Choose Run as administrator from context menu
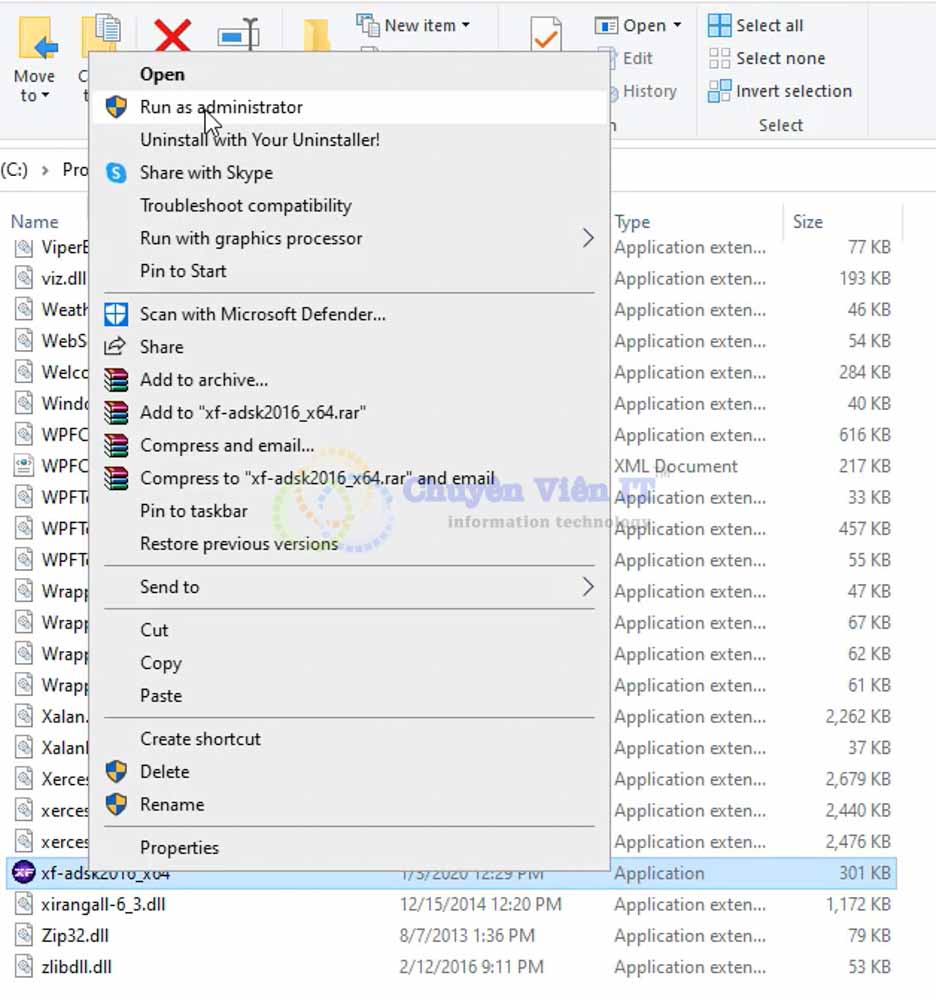 pyautogui.click(x=221, y=107)
